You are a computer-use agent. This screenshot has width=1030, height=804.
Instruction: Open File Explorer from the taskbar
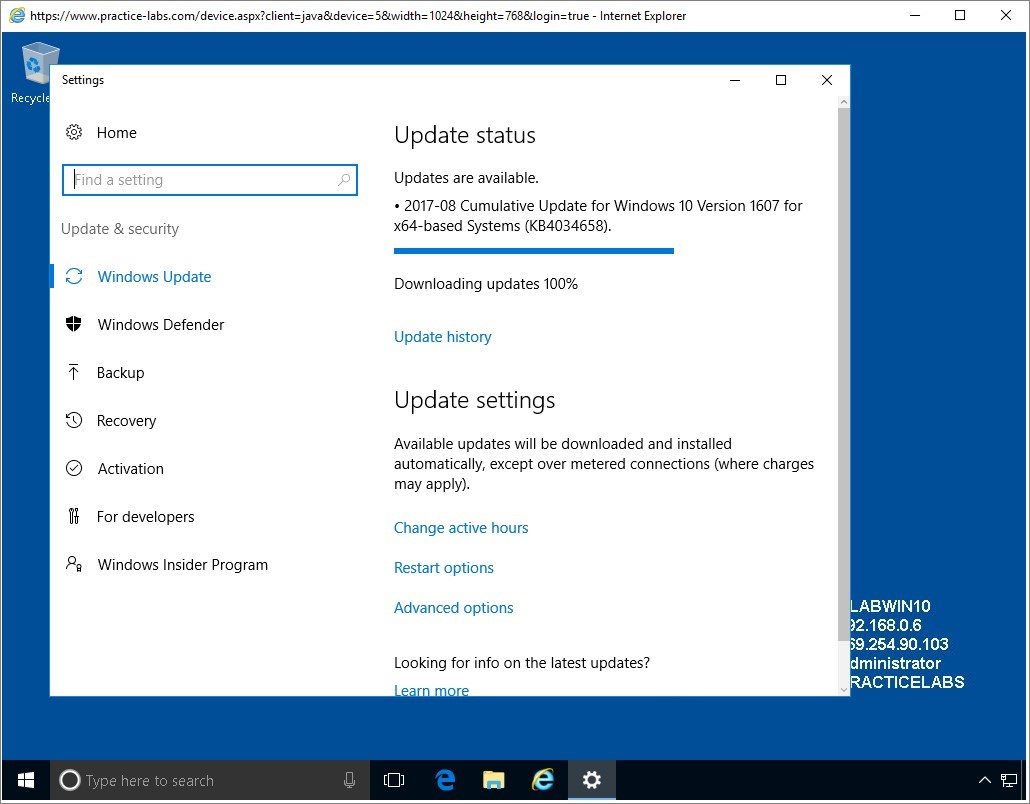pos(493,780)
